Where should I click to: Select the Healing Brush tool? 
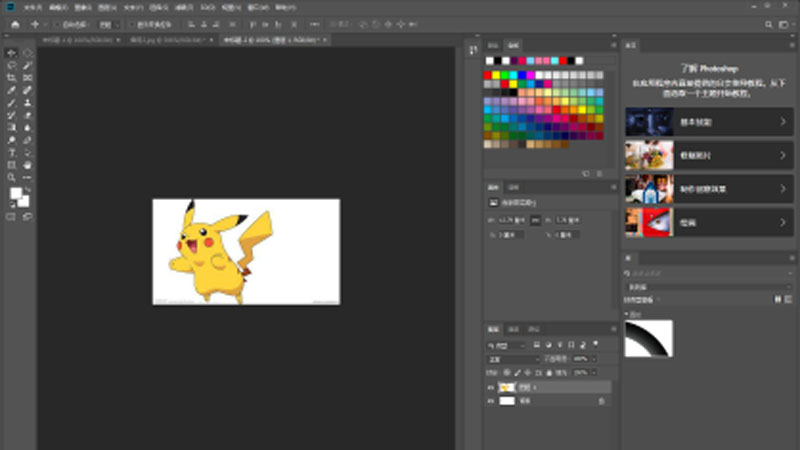(28, 90)
